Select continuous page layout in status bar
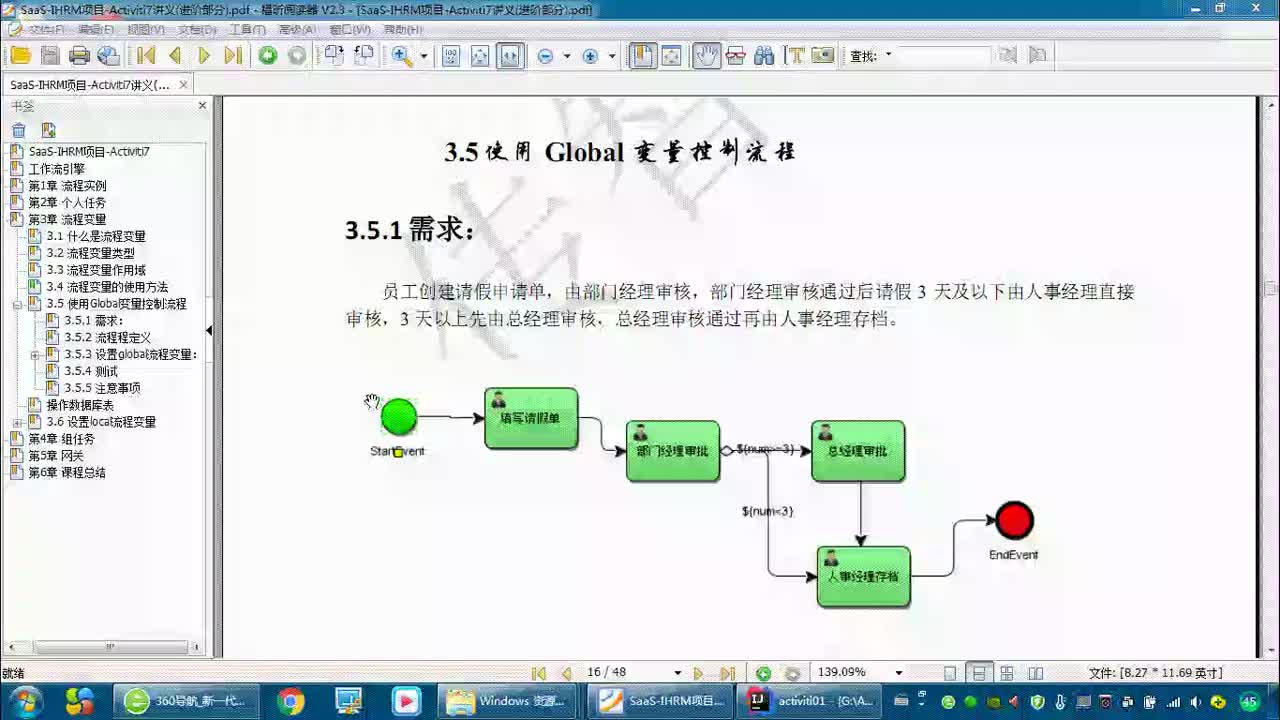 click(979, 673)
